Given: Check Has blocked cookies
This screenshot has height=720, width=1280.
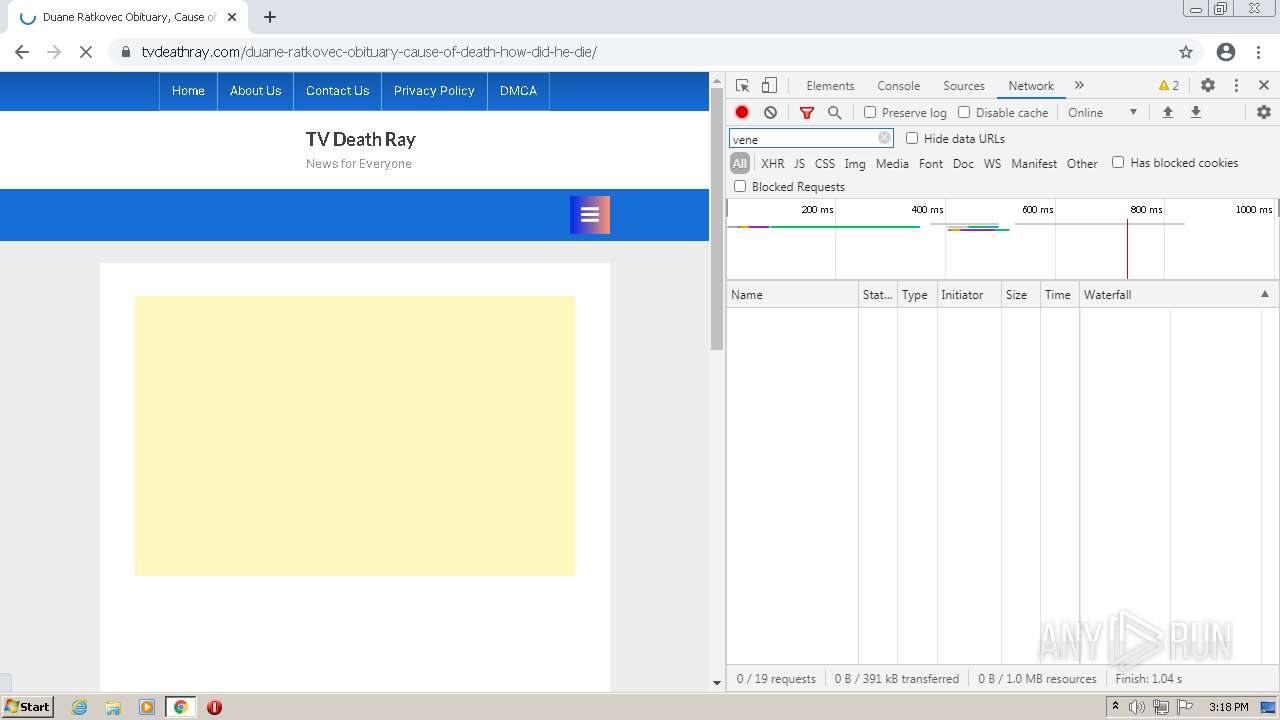Looking at the screenshot, I should click(x=1118, y=162).
